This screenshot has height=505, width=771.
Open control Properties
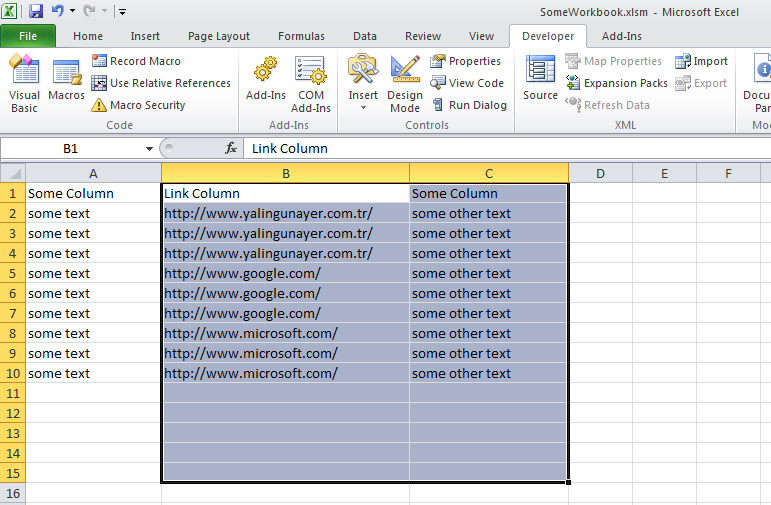tap(465, 61)
